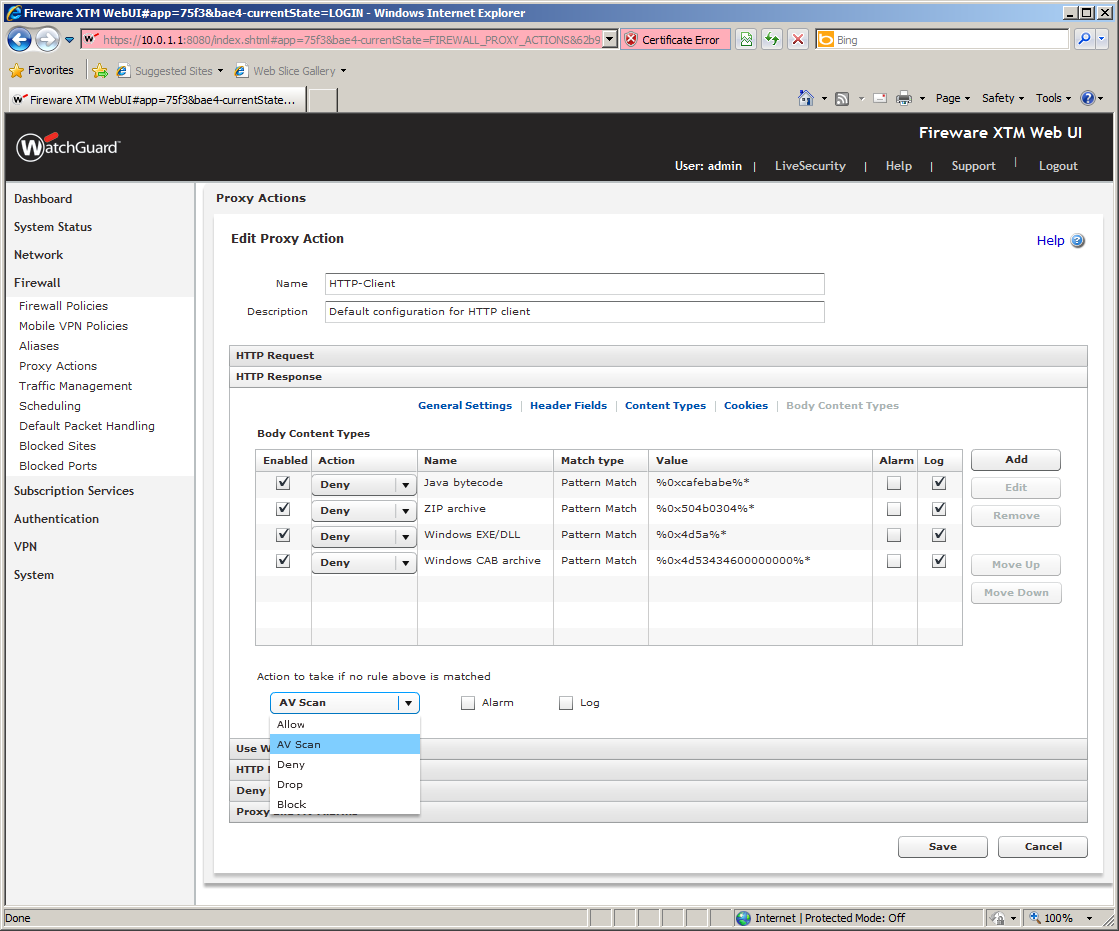Screen dimensions: 1119x931
Task: Click the Refresh page icon
Action: click(772, 39)
